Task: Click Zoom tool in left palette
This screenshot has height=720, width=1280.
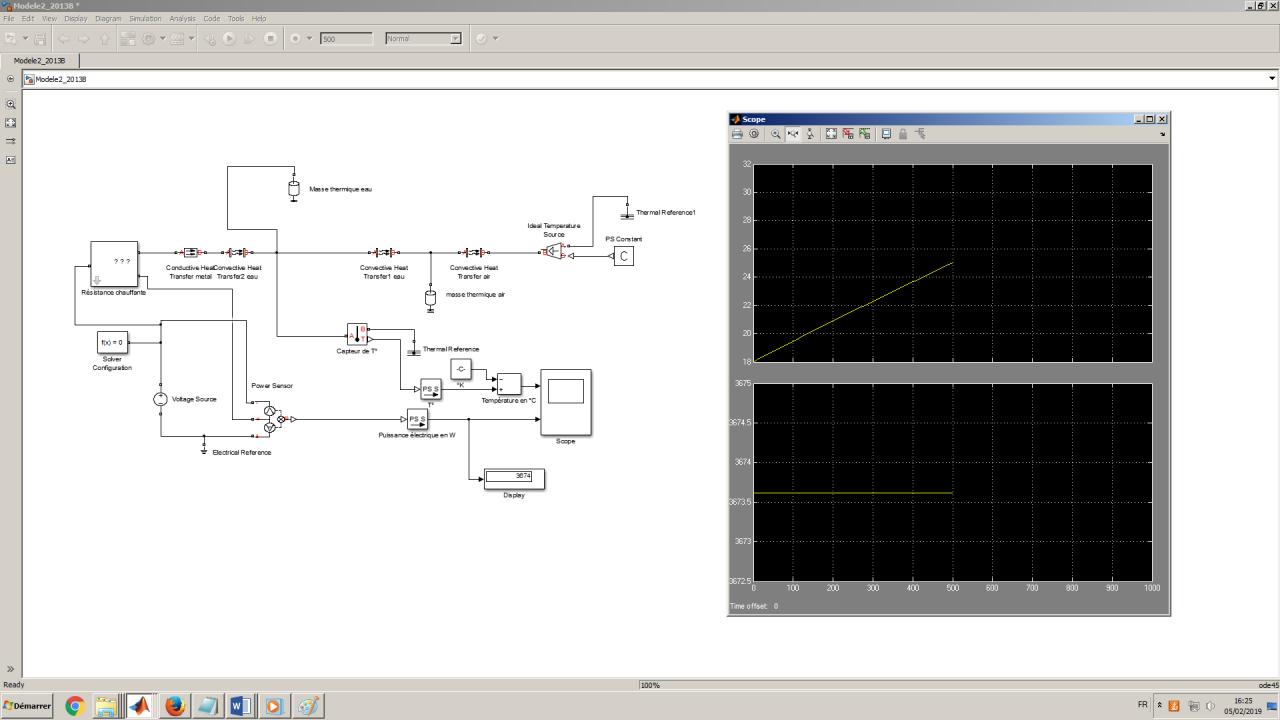Action: click(x=11, y=104)
